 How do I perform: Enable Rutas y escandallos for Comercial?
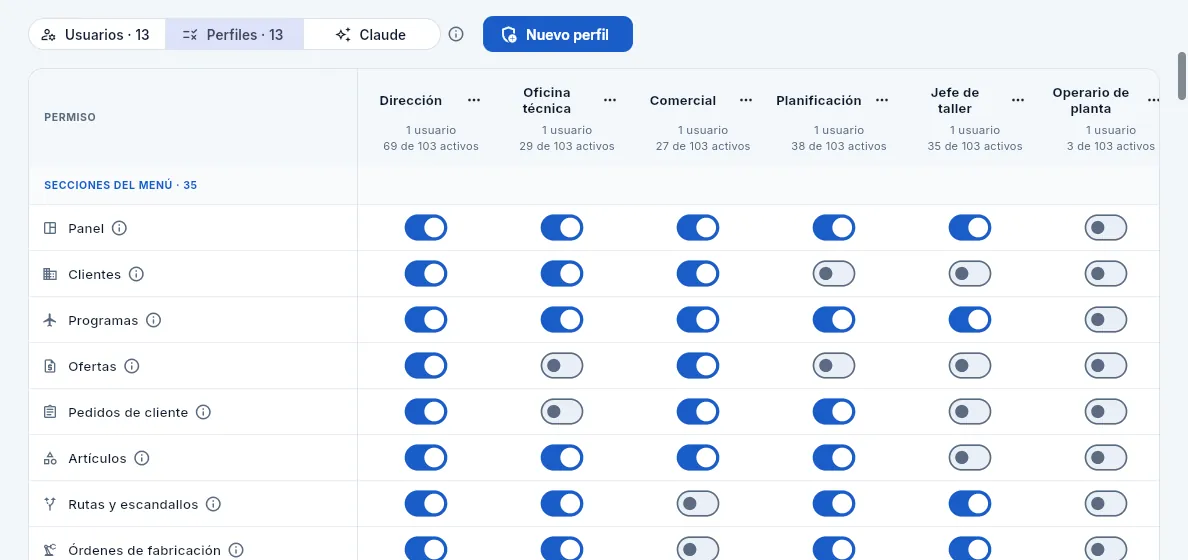point(698,504)
